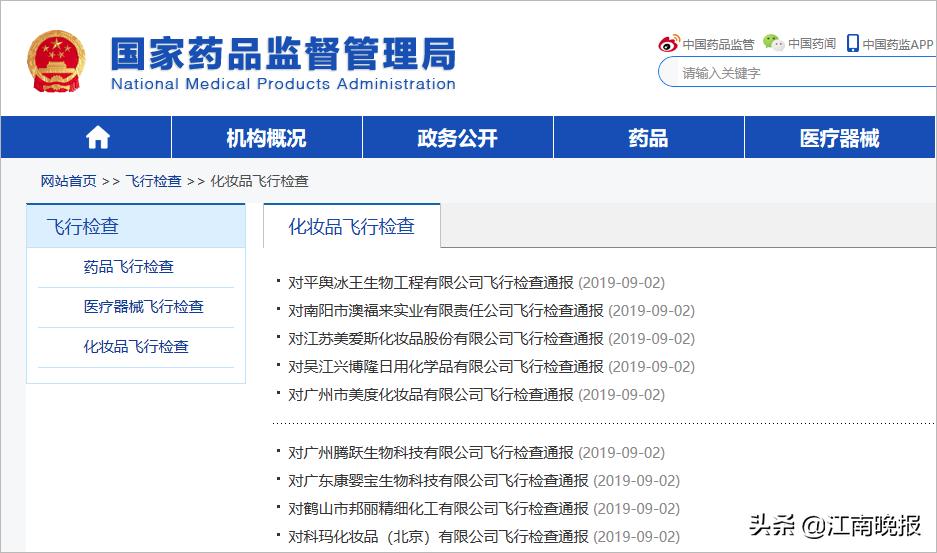Go to 网站首页 in the breadcrumb
The height and width of the screenshot is (553, 937).
[68, 181]
